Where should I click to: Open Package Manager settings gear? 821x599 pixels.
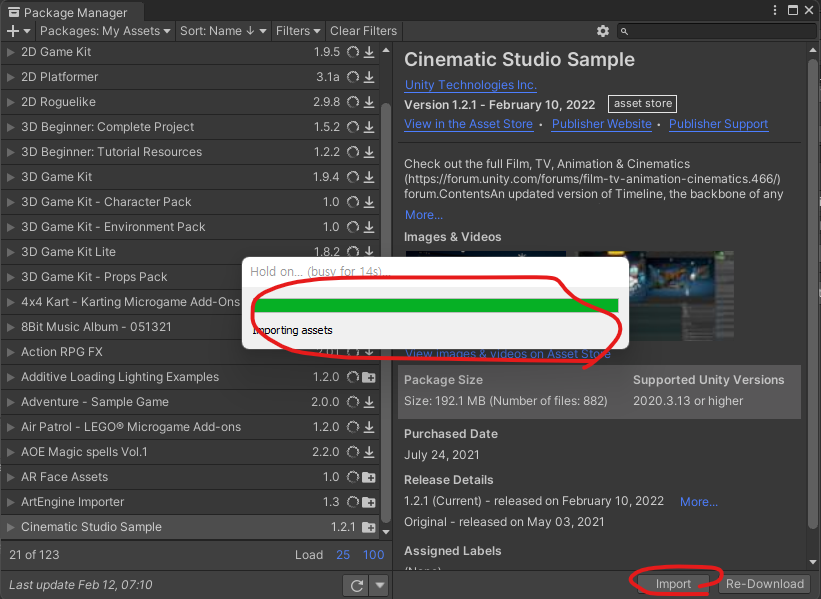[603, 31]
